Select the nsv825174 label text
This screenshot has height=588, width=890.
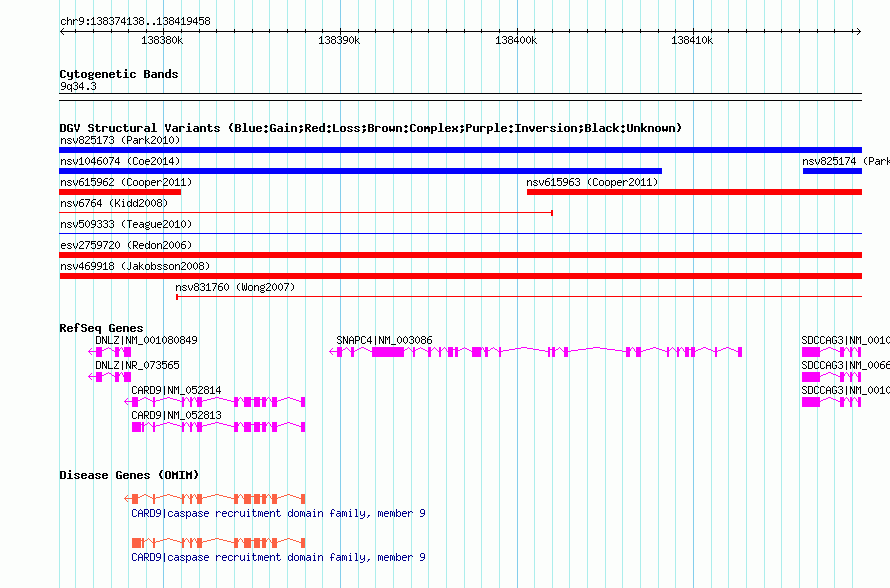tap(846, 161)
